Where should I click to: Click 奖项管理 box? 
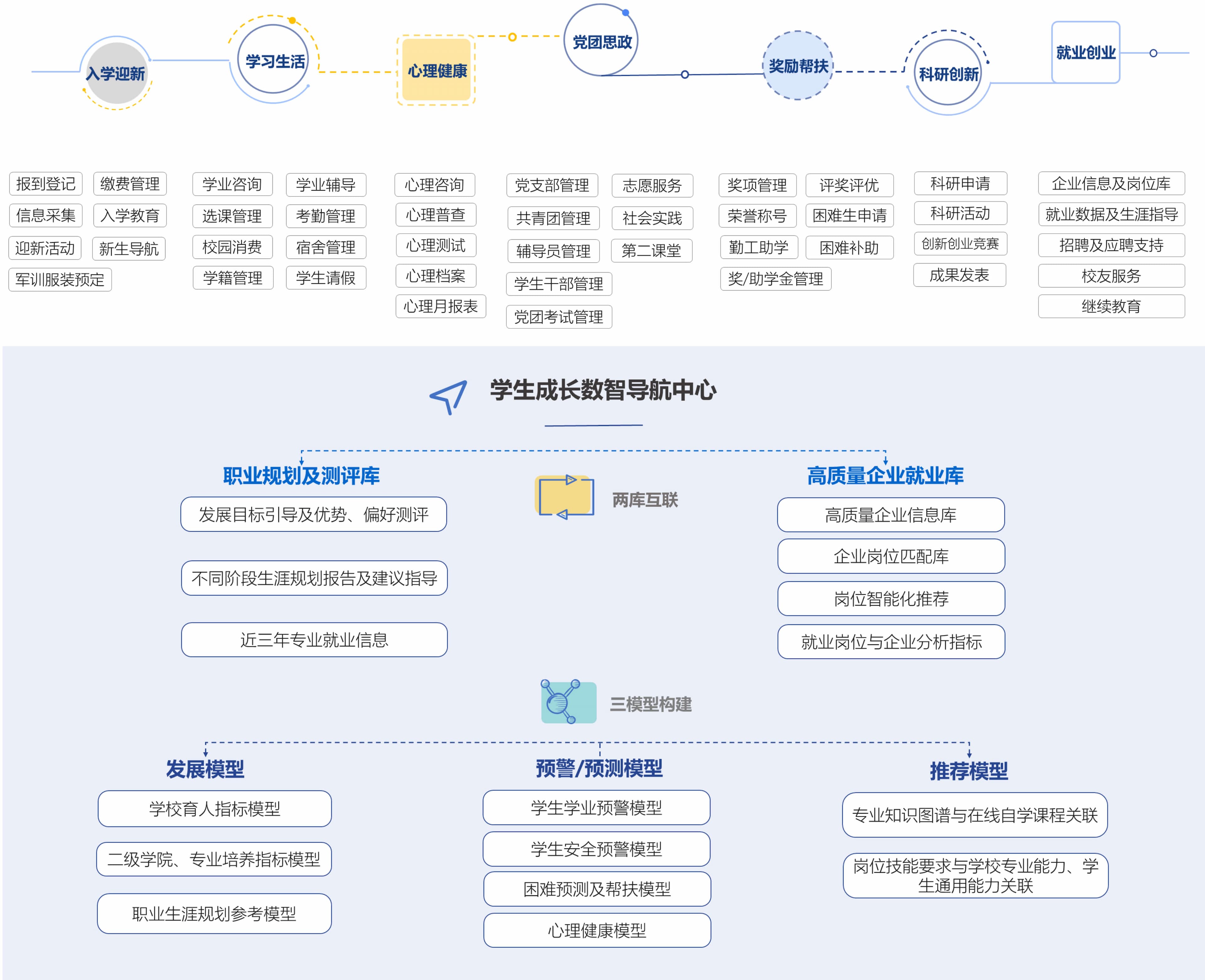757,185
